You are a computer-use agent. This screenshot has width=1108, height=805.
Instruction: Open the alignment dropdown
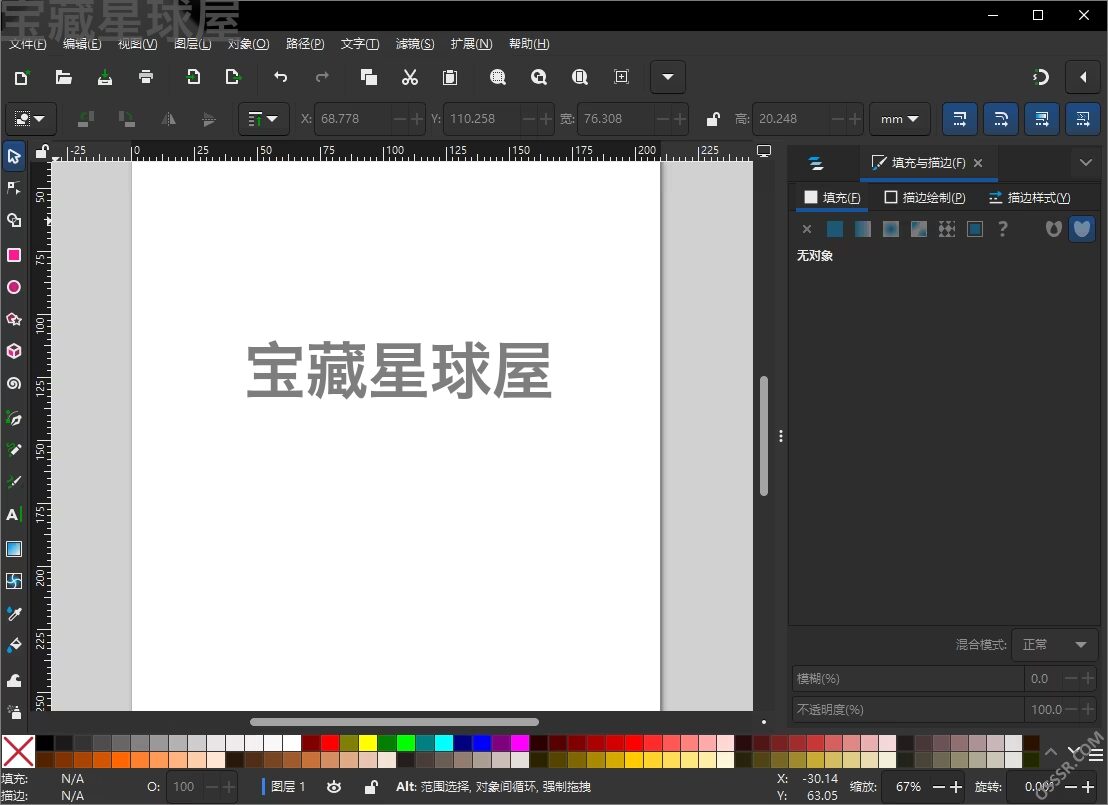[263, 119]
